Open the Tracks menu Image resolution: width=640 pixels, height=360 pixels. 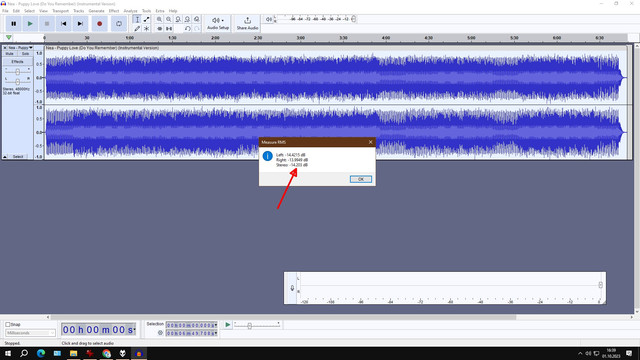[78, 11]
